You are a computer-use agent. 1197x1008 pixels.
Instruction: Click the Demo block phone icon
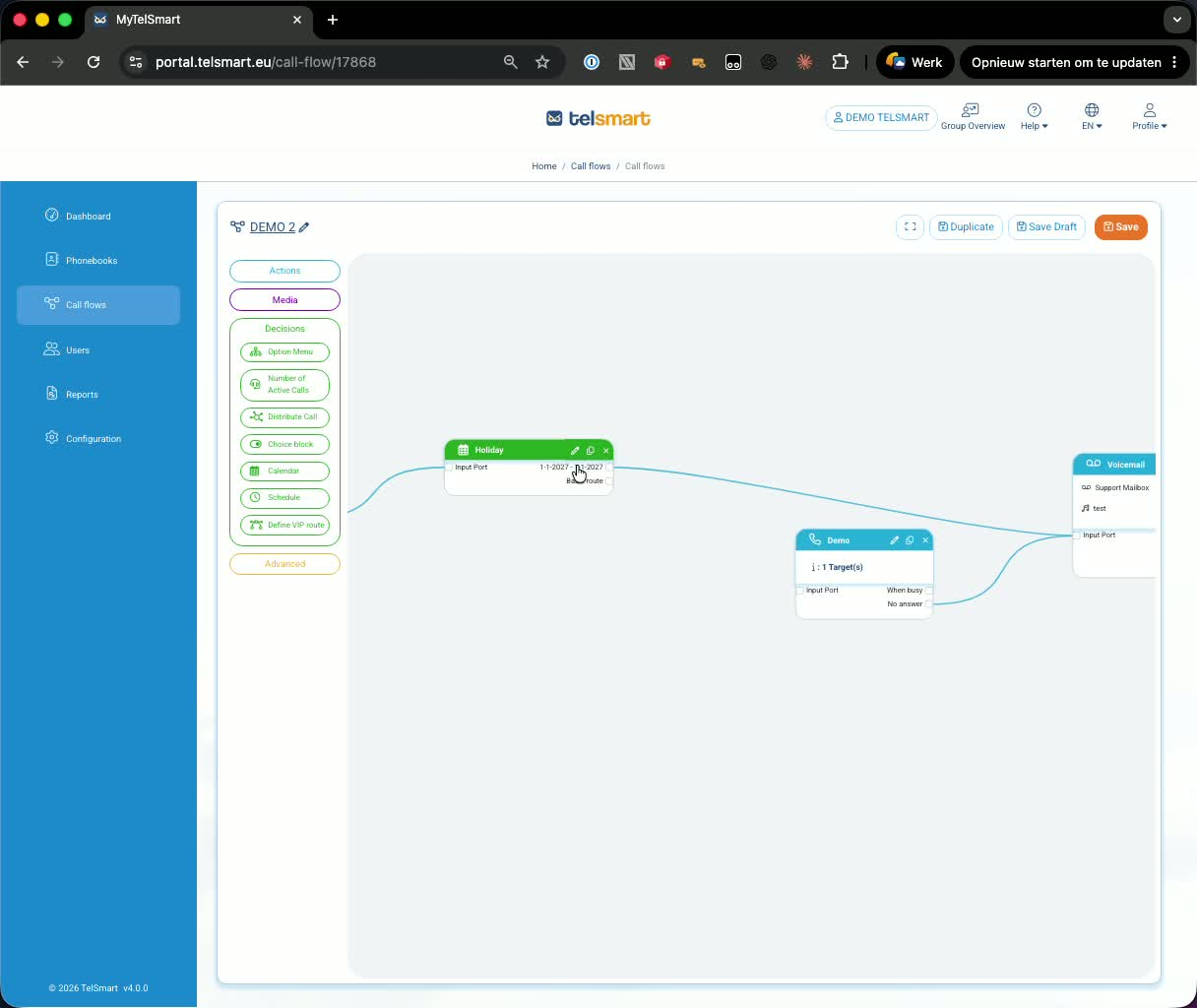point(814,539)
